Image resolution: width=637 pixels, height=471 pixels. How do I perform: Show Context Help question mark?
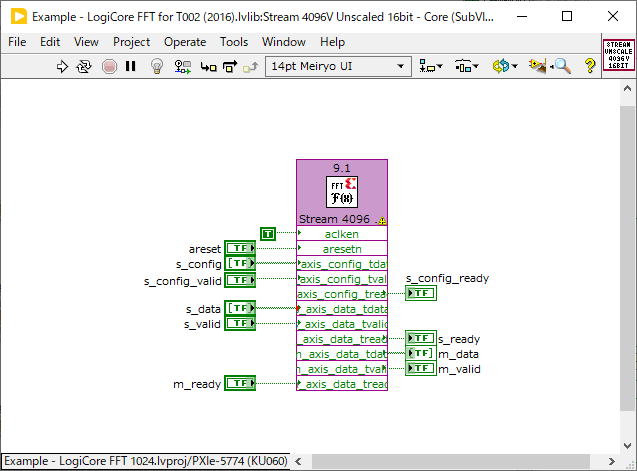click(x=590, y=66)
